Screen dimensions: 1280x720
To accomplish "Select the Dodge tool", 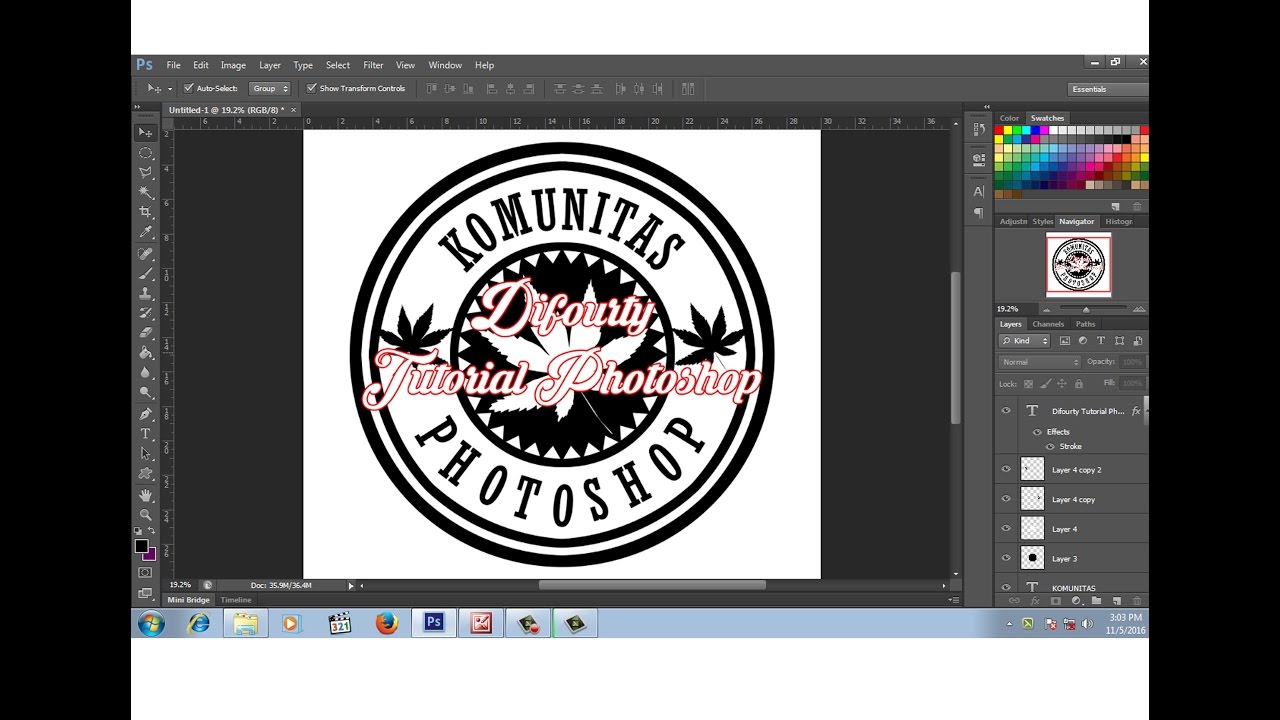I will pyautogui.click(x=146, y=393).
